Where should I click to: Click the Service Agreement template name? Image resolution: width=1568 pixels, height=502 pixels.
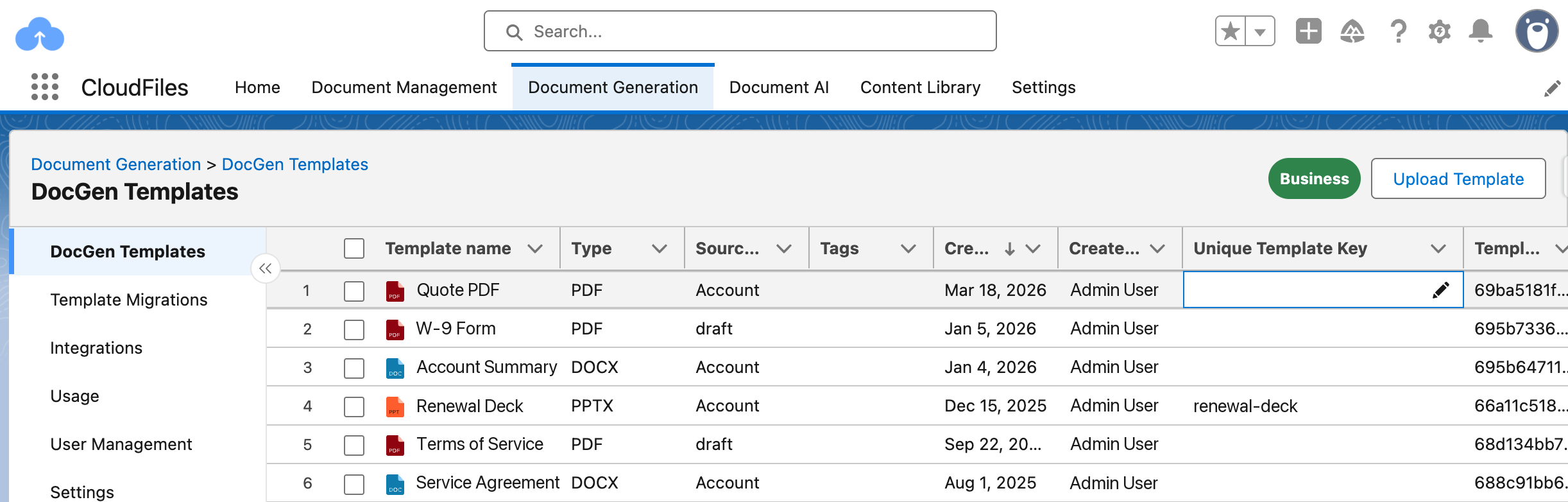point(488,483)
